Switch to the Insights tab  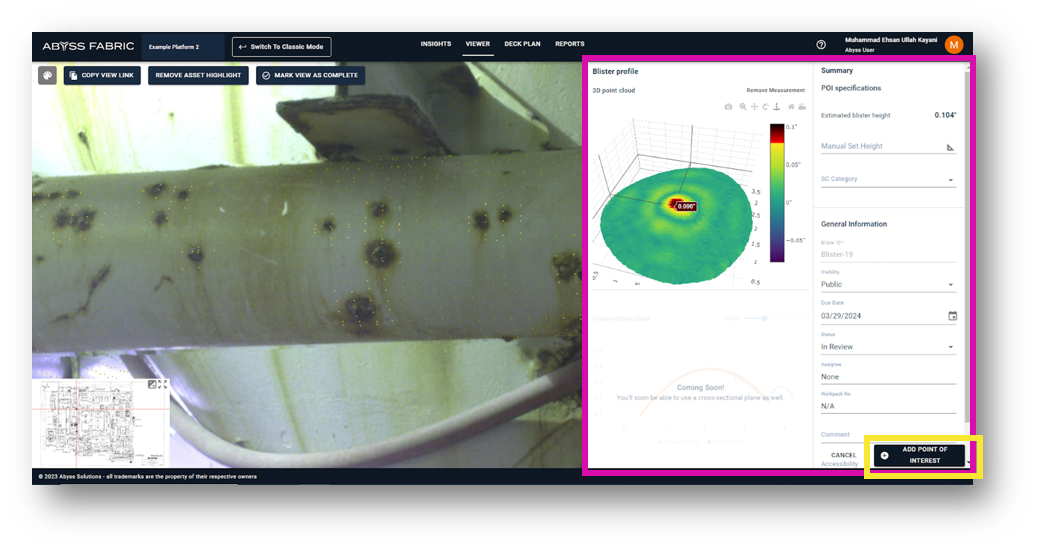[x=435, y=44]
